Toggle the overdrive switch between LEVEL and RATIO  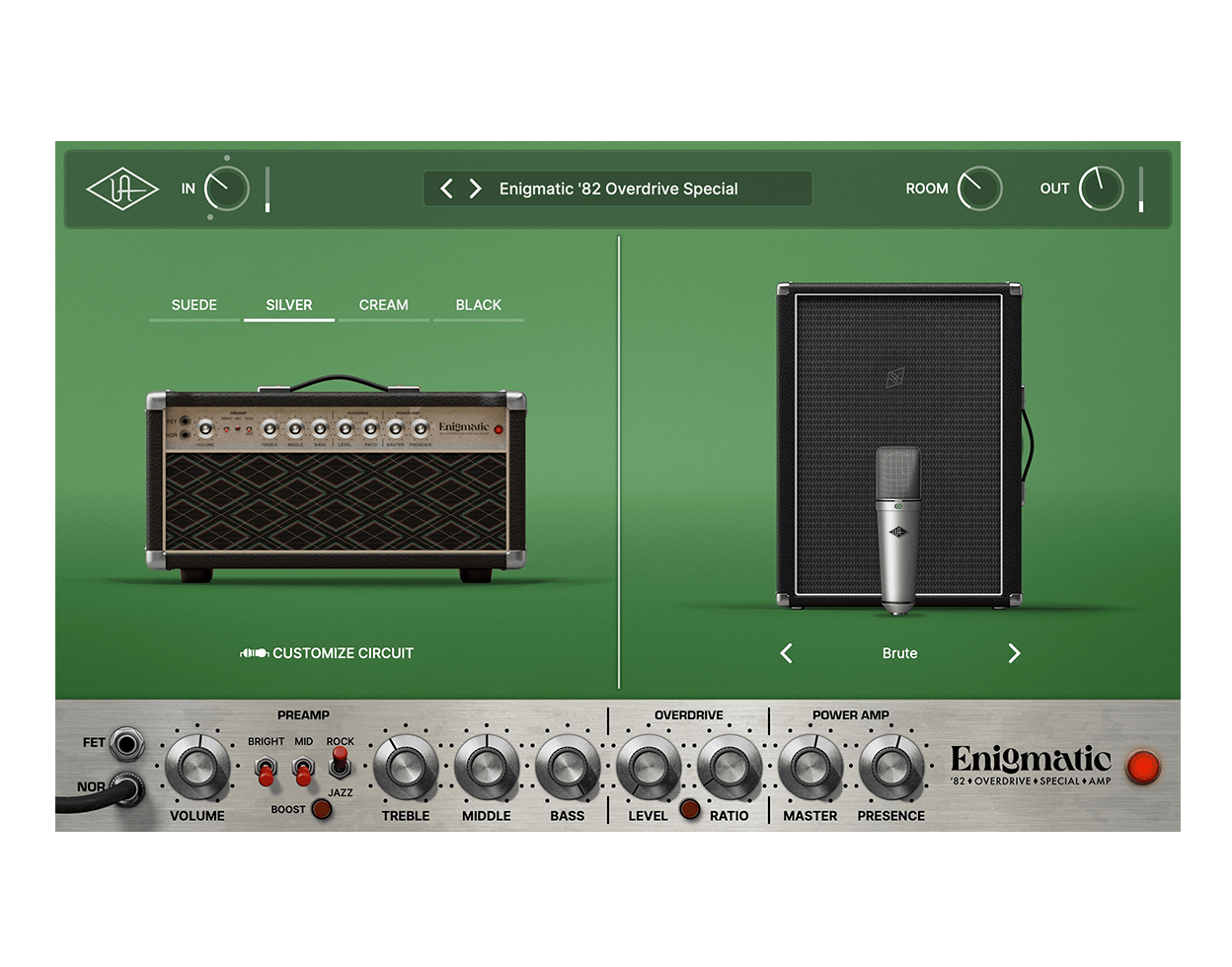tap(690, 809)
